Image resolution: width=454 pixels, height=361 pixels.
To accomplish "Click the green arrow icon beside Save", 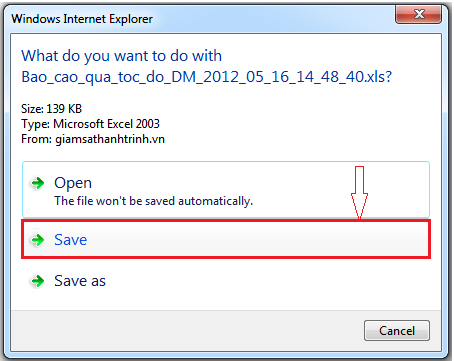I will (x=38, y=240).
